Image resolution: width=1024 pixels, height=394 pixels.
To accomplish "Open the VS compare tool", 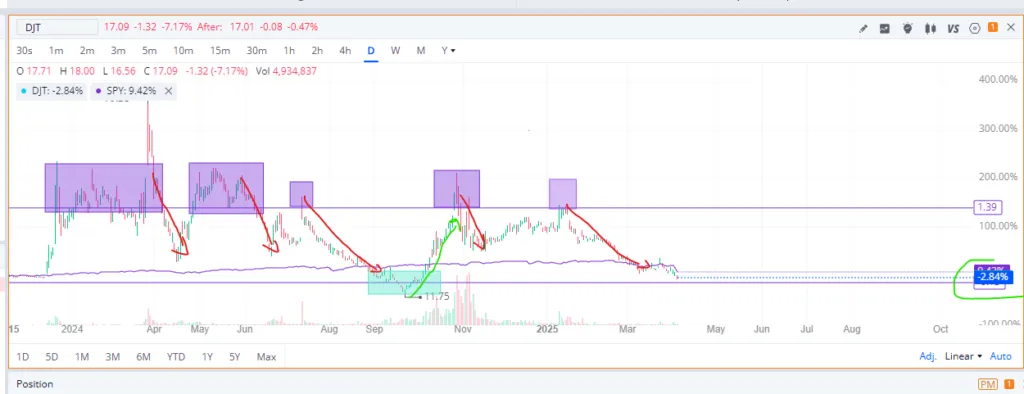I will tap(953, 28).
